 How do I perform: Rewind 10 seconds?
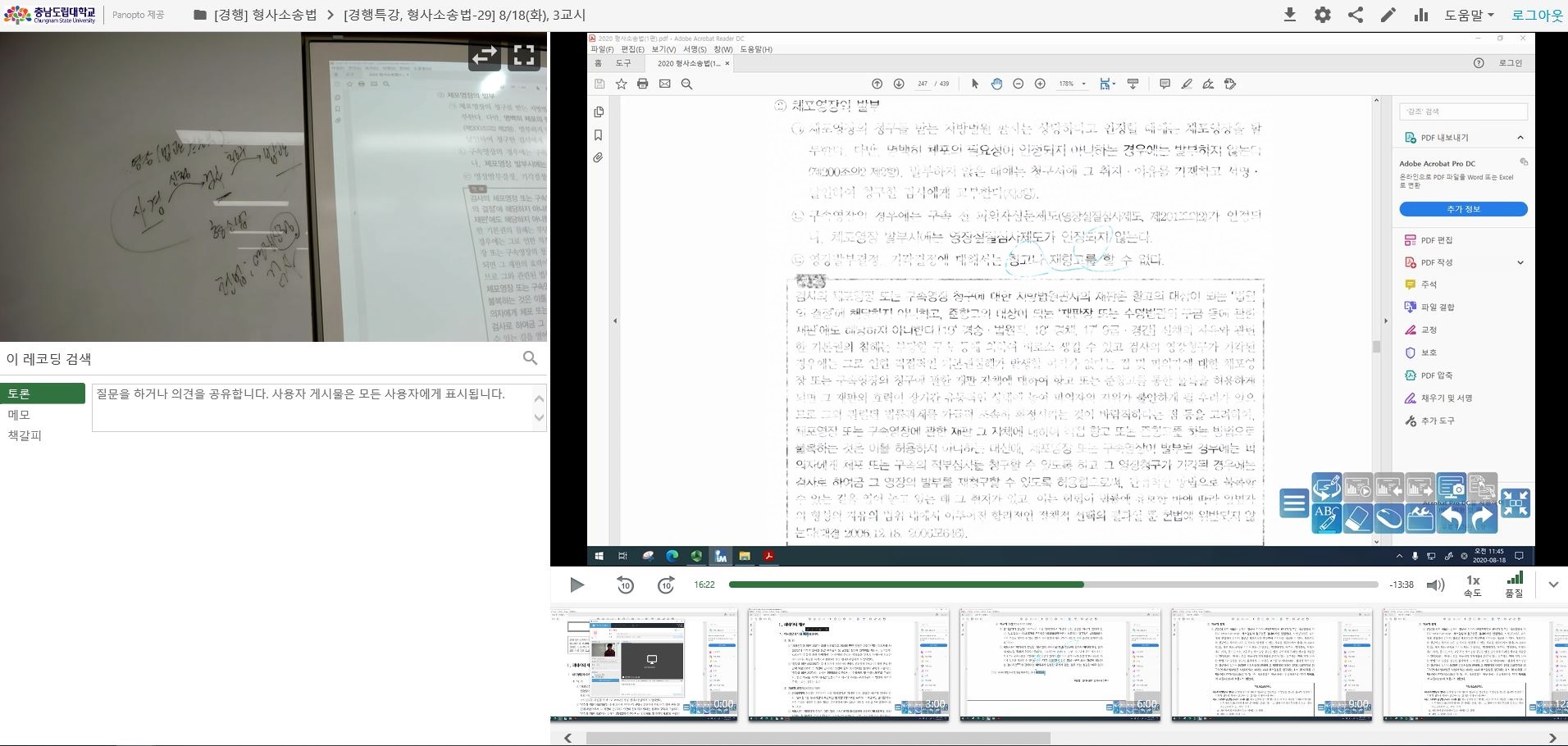(x=625, y=585)
